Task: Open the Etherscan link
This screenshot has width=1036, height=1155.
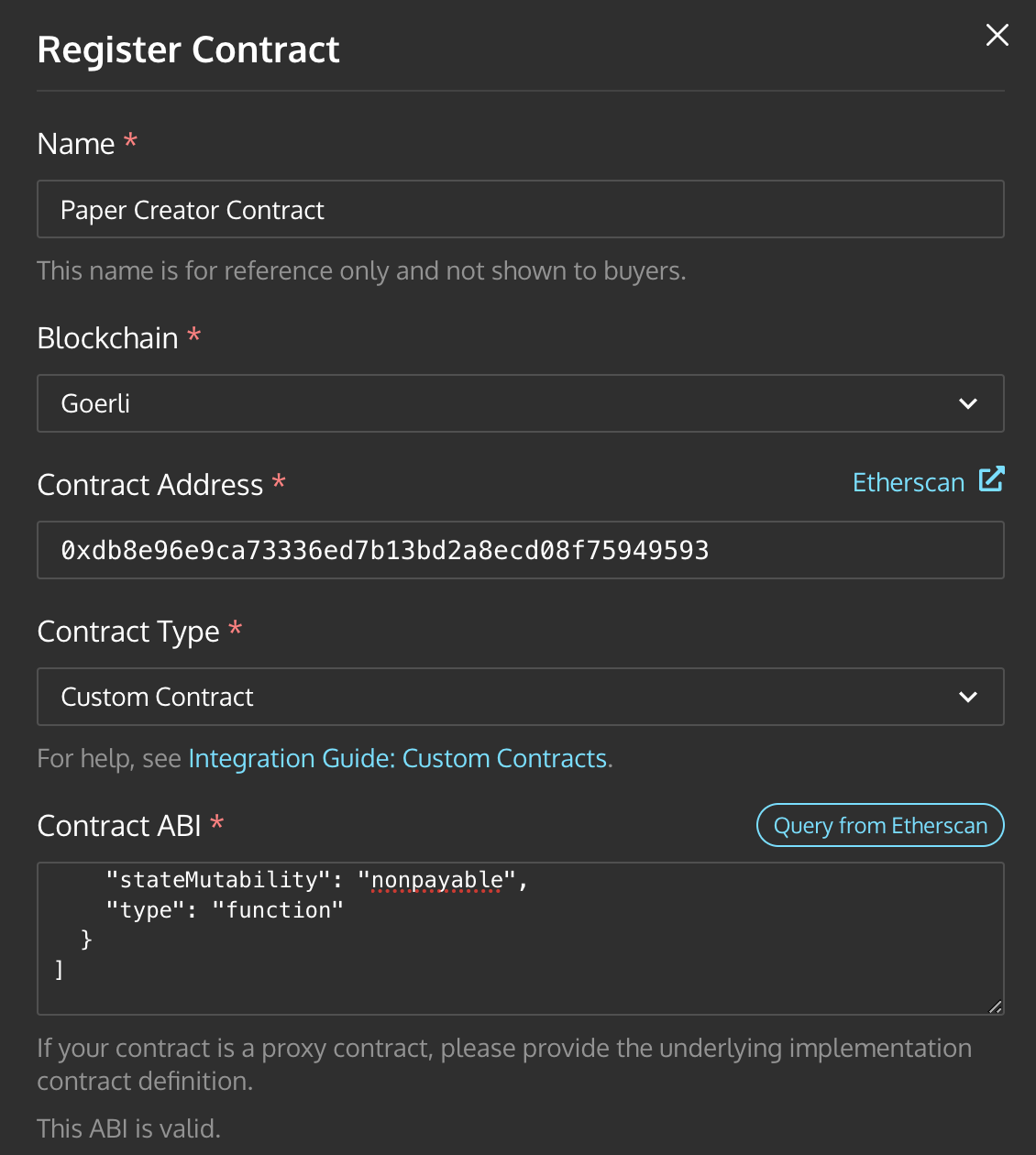Action: pos(908,482)
